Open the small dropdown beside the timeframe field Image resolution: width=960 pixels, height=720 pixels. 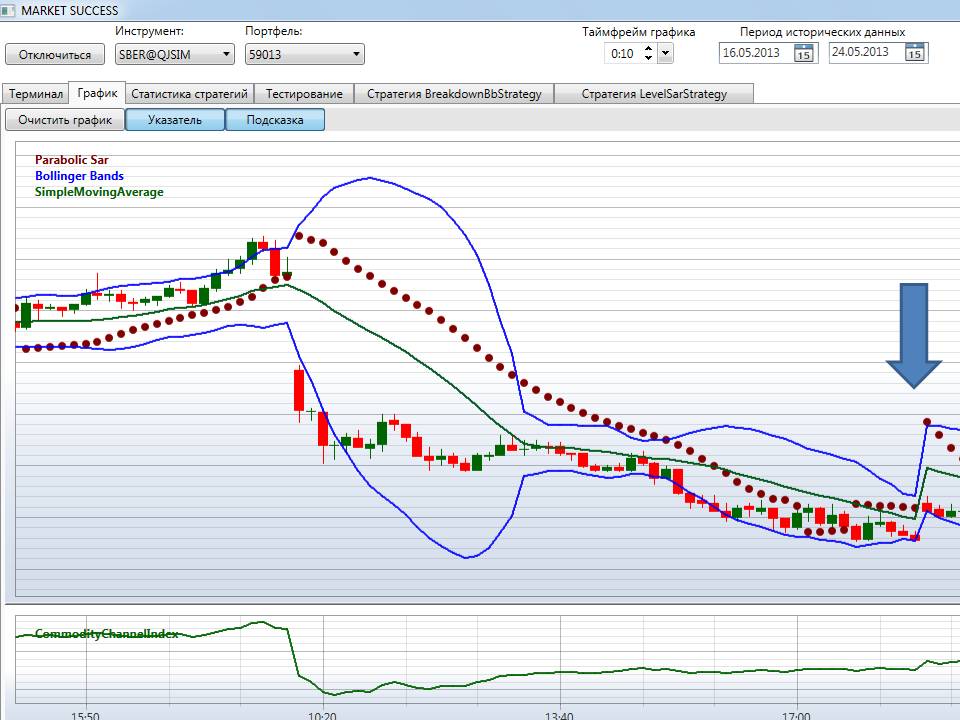666,54
